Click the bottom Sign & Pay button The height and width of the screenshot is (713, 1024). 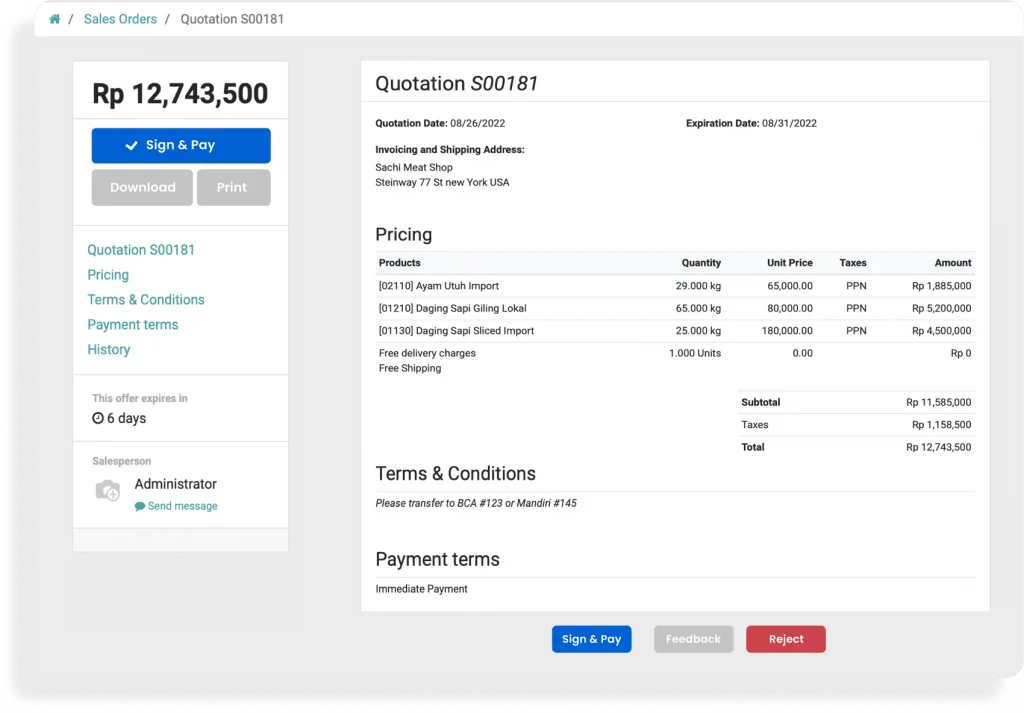[591, 639]
